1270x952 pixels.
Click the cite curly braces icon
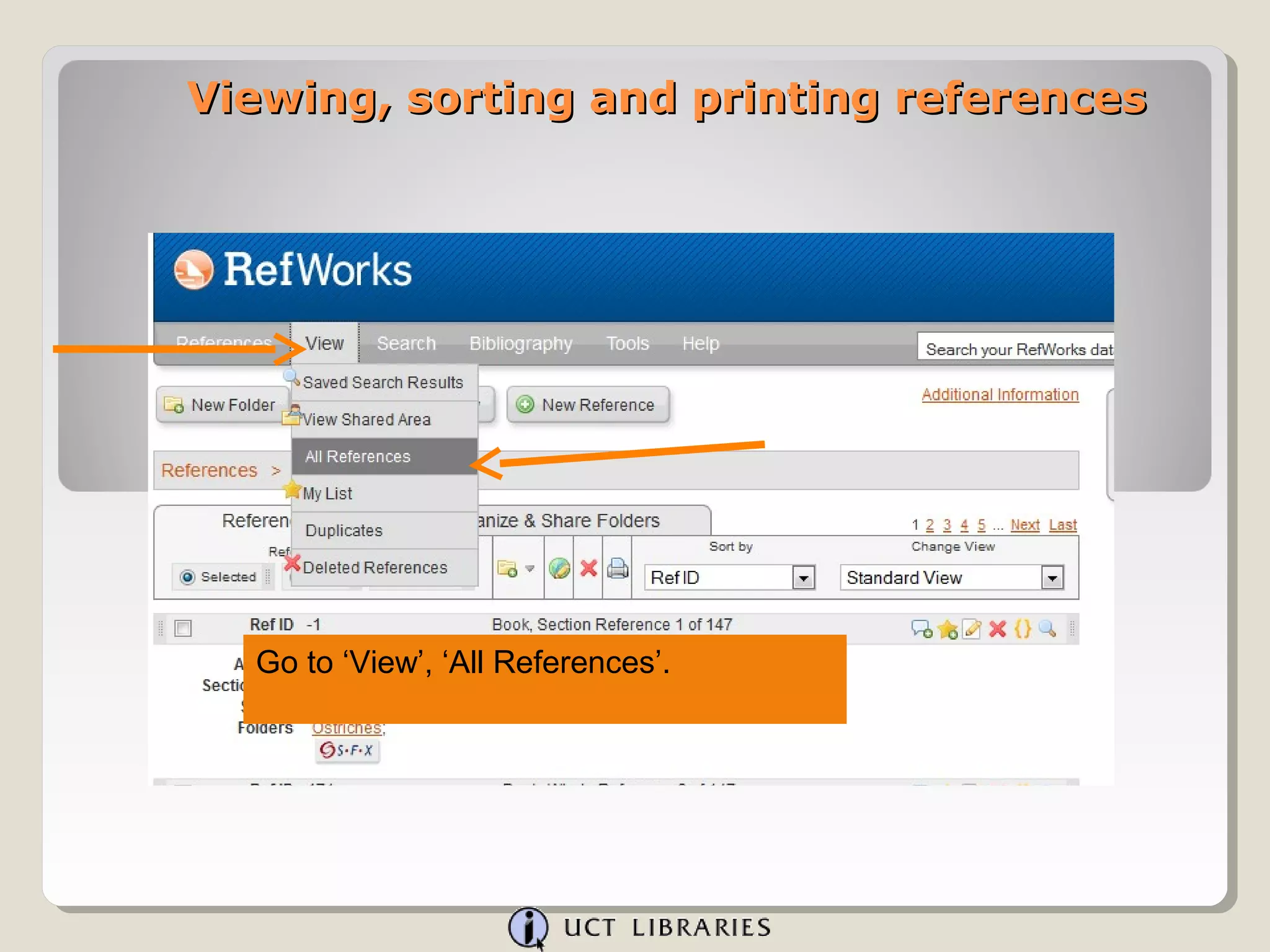(x=1023, y=629)
